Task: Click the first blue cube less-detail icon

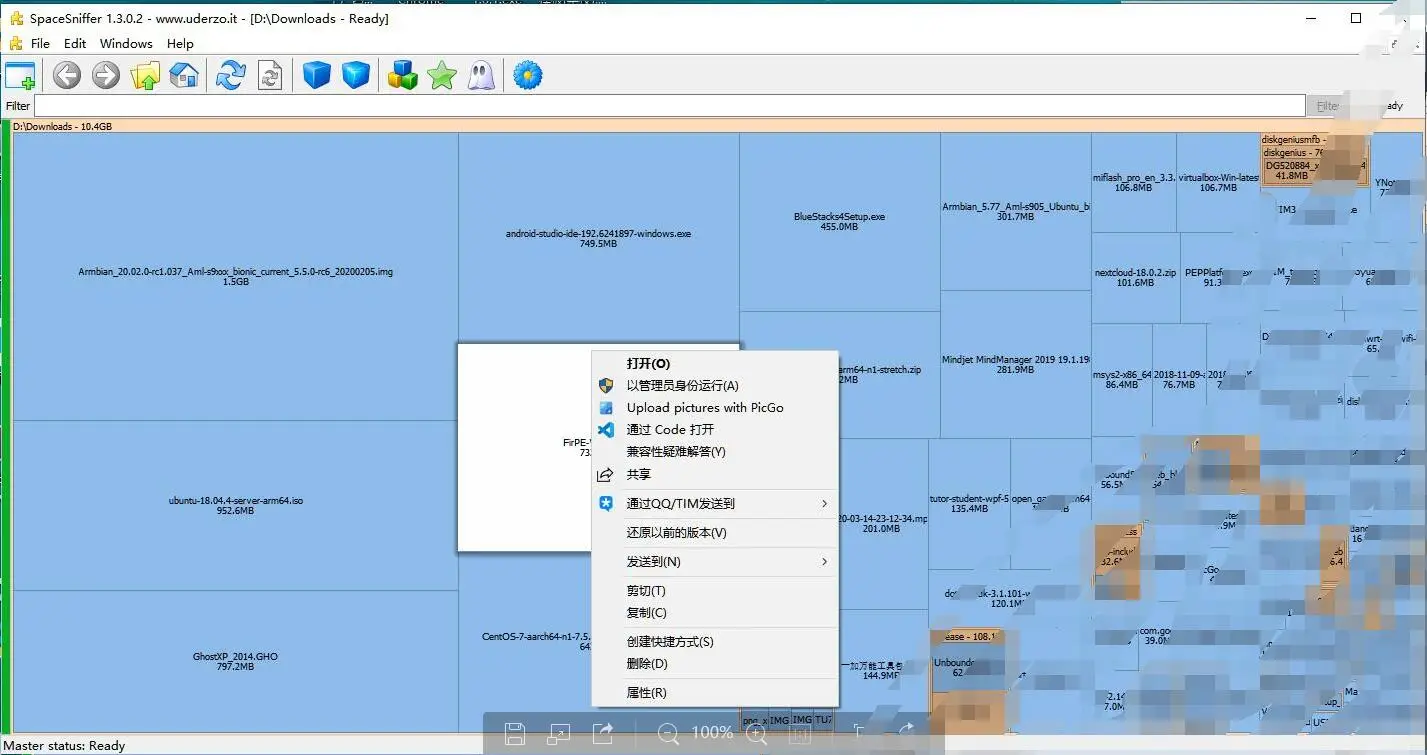Action: tap(317, 75)
